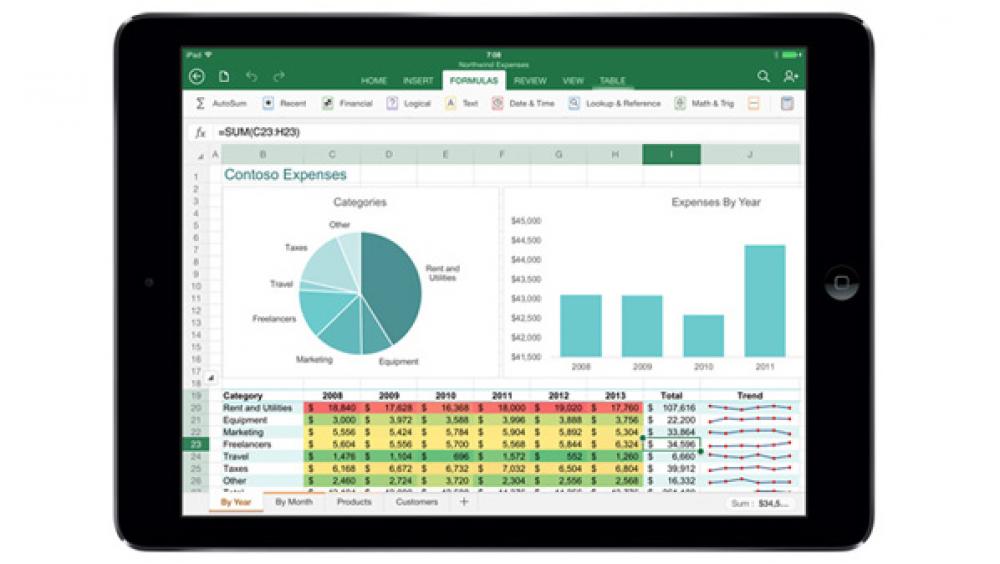Click into the formula bar
Screen dimensions: 1000x564
point(500,132)
